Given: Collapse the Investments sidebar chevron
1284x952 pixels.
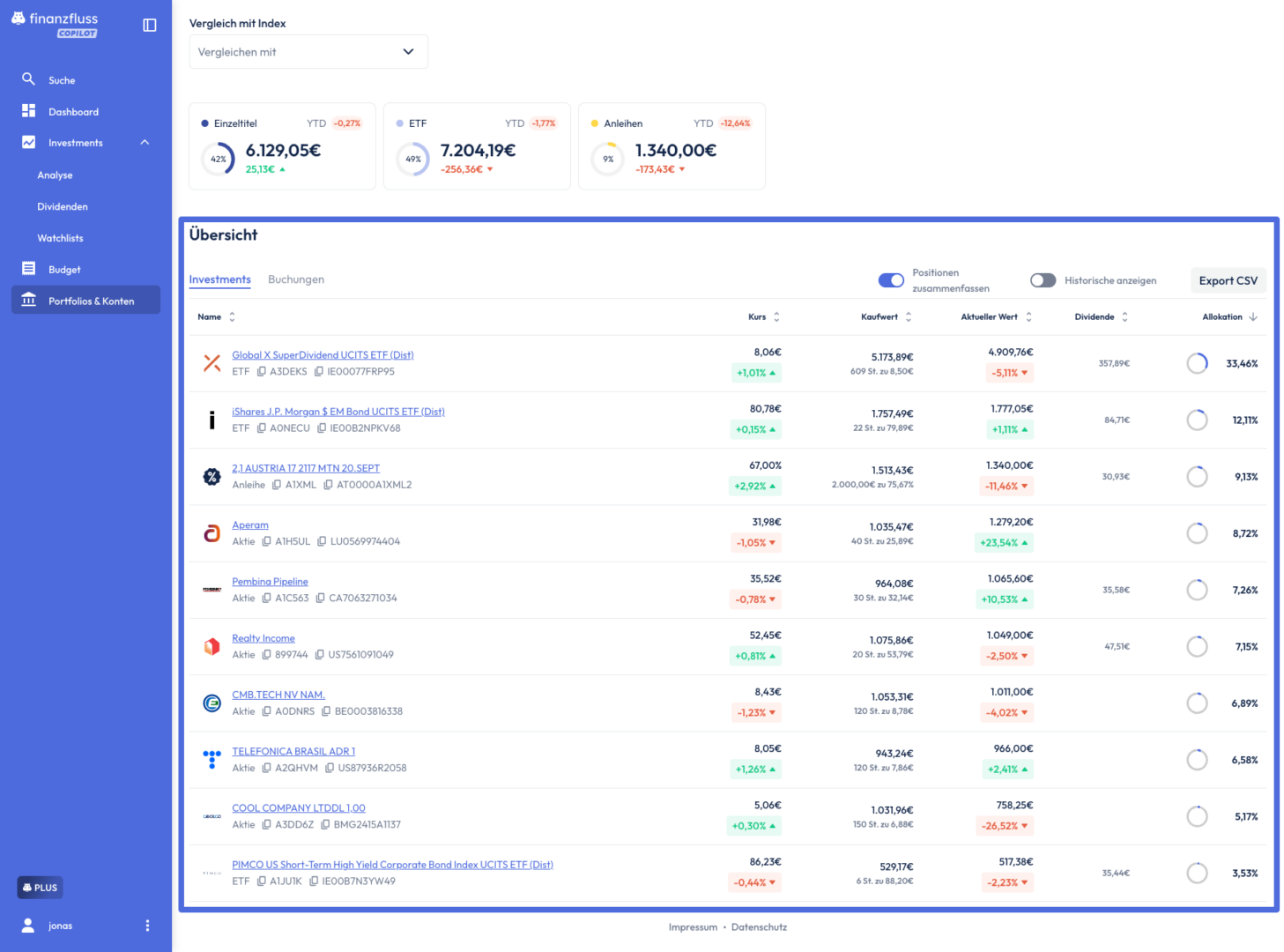Looking at the screenshot, I should 145,143.
